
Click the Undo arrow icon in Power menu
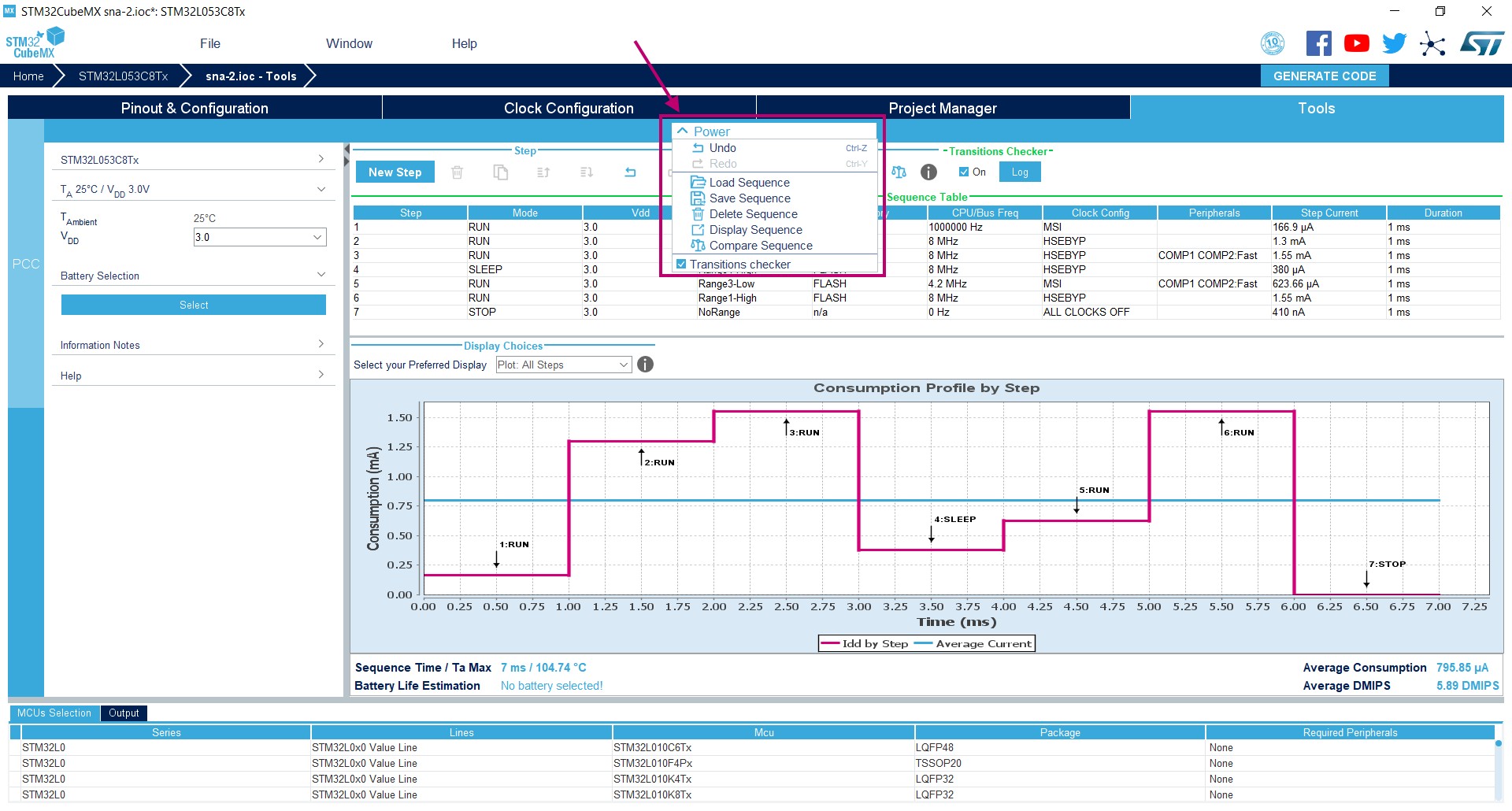(698, 148)
